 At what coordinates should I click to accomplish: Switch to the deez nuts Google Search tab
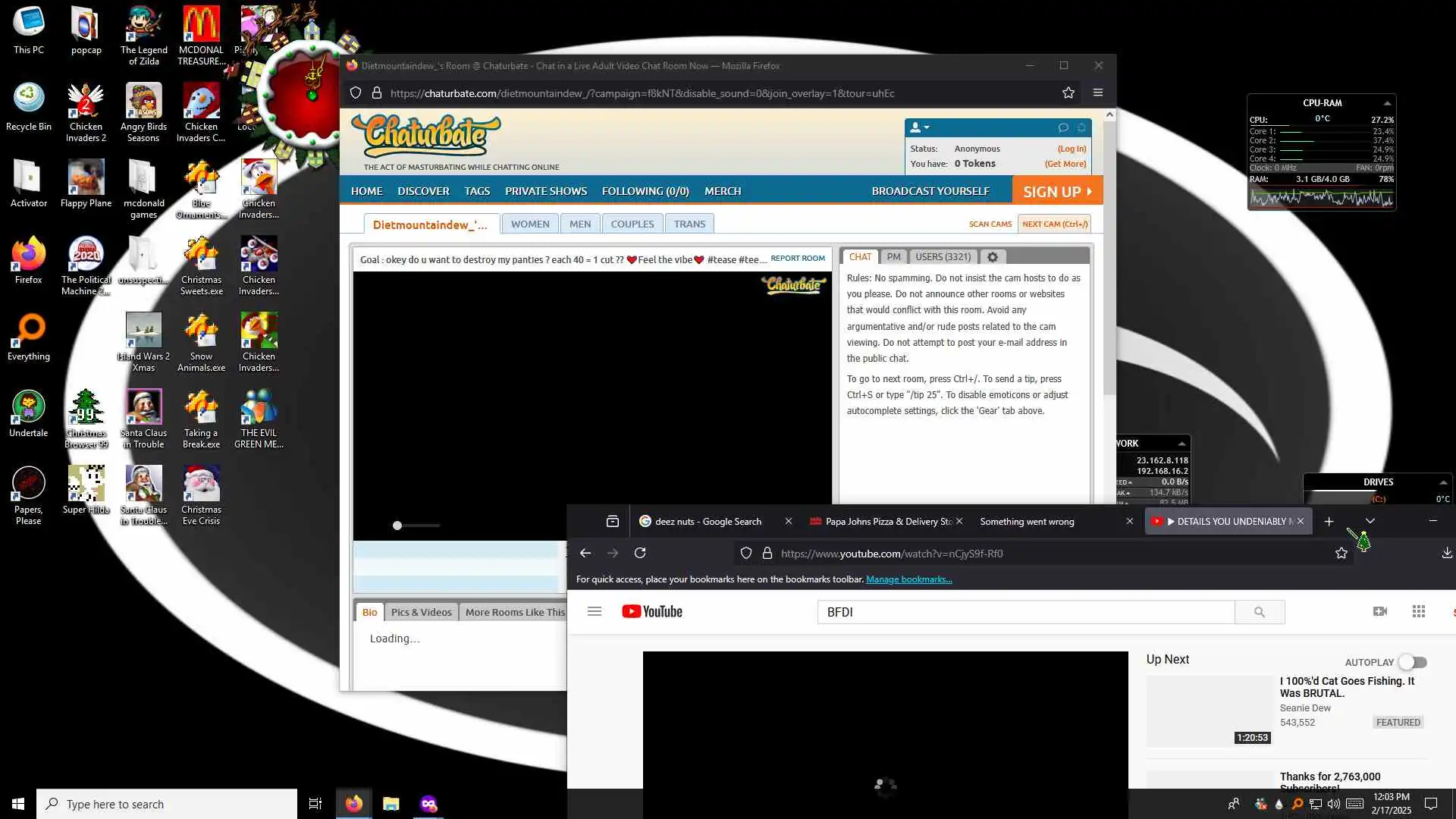pos(708,521)
